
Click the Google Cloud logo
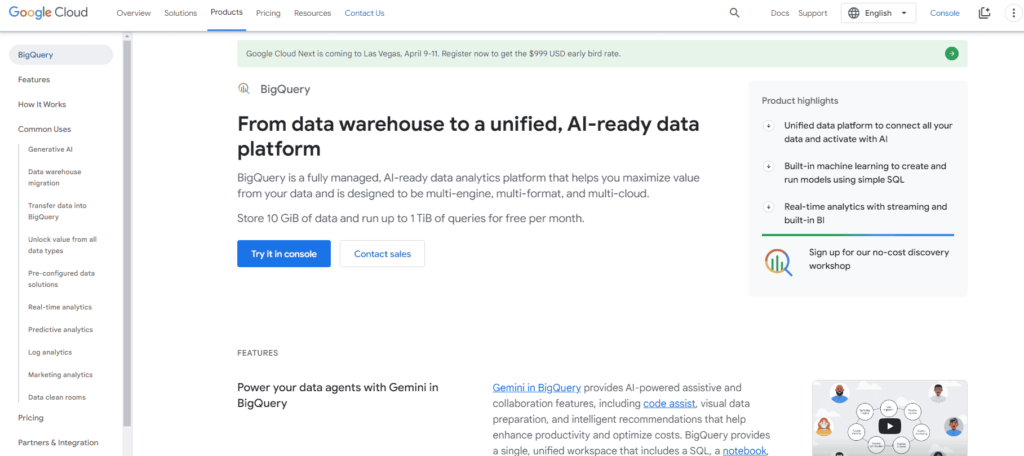point(48,12)
